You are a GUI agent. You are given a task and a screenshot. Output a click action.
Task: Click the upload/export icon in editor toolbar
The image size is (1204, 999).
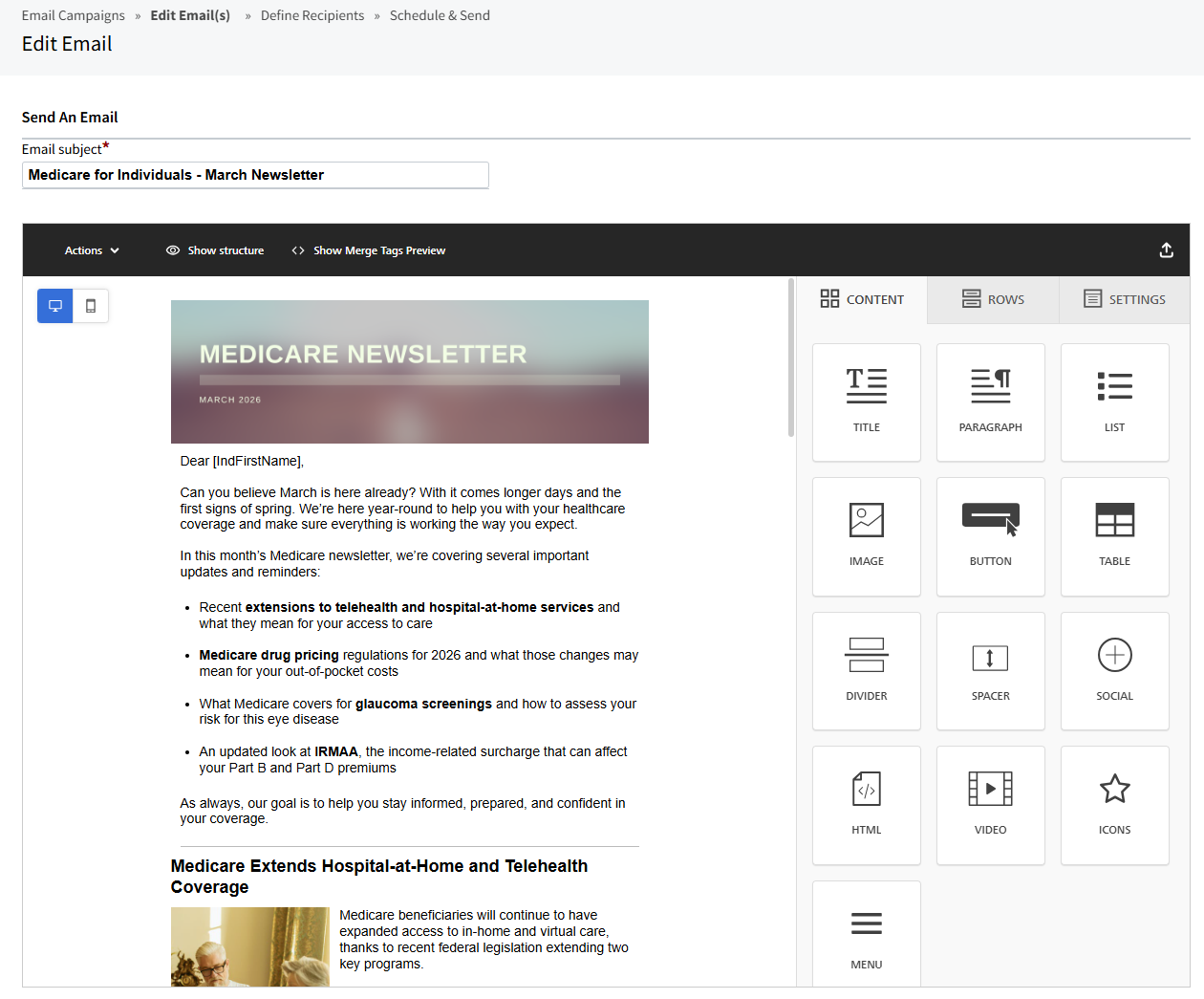coord(1166,250)
